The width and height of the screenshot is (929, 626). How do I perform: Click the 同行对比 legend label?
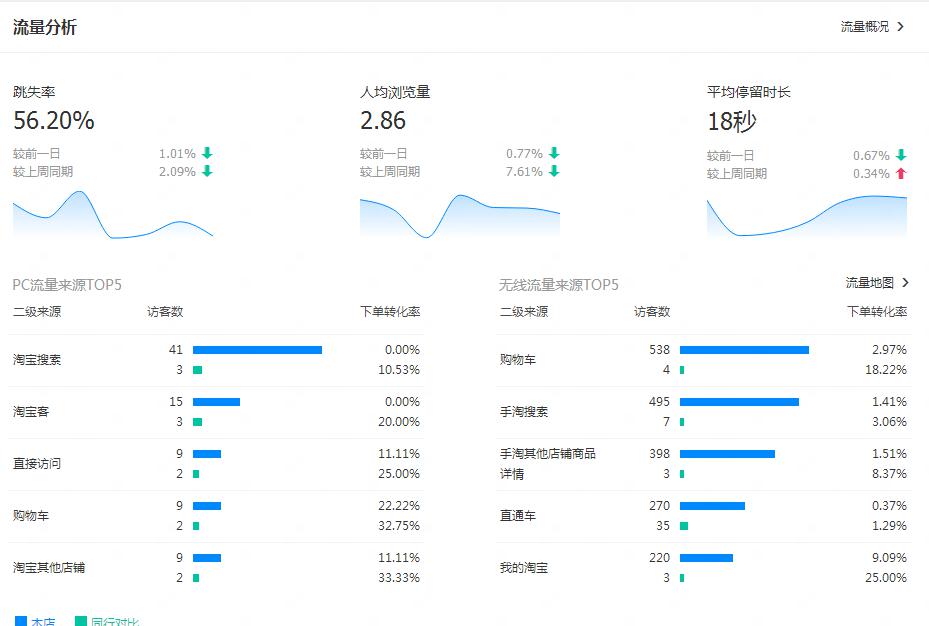click(115, 622)
